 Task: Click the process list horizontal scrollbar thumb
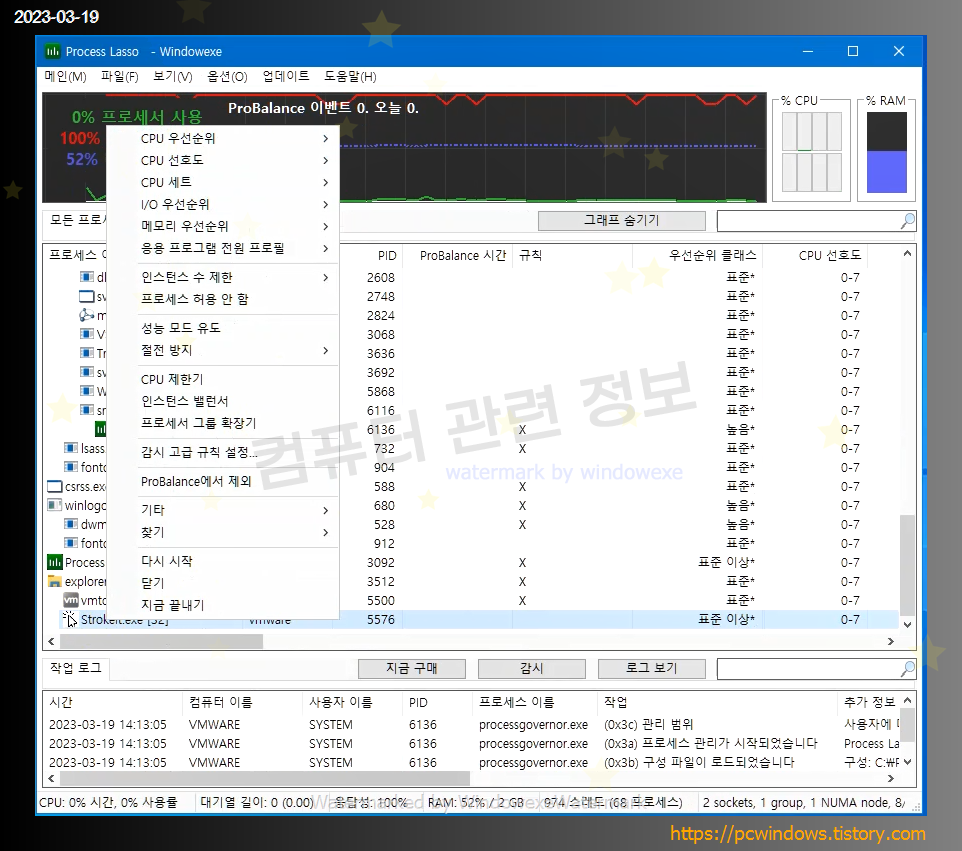click(161, 641)
